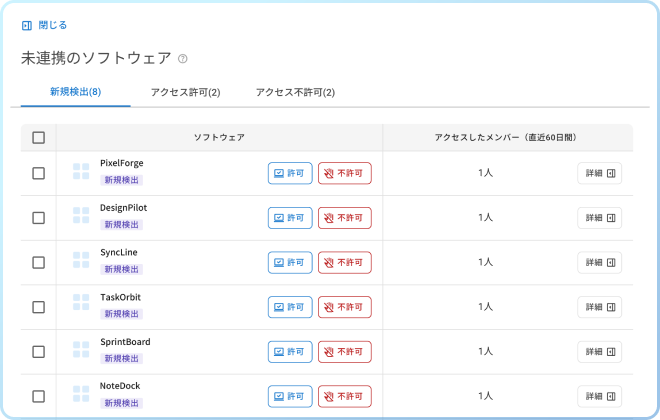Switch to the アクセス許可(2) tab

coord(185,92)
